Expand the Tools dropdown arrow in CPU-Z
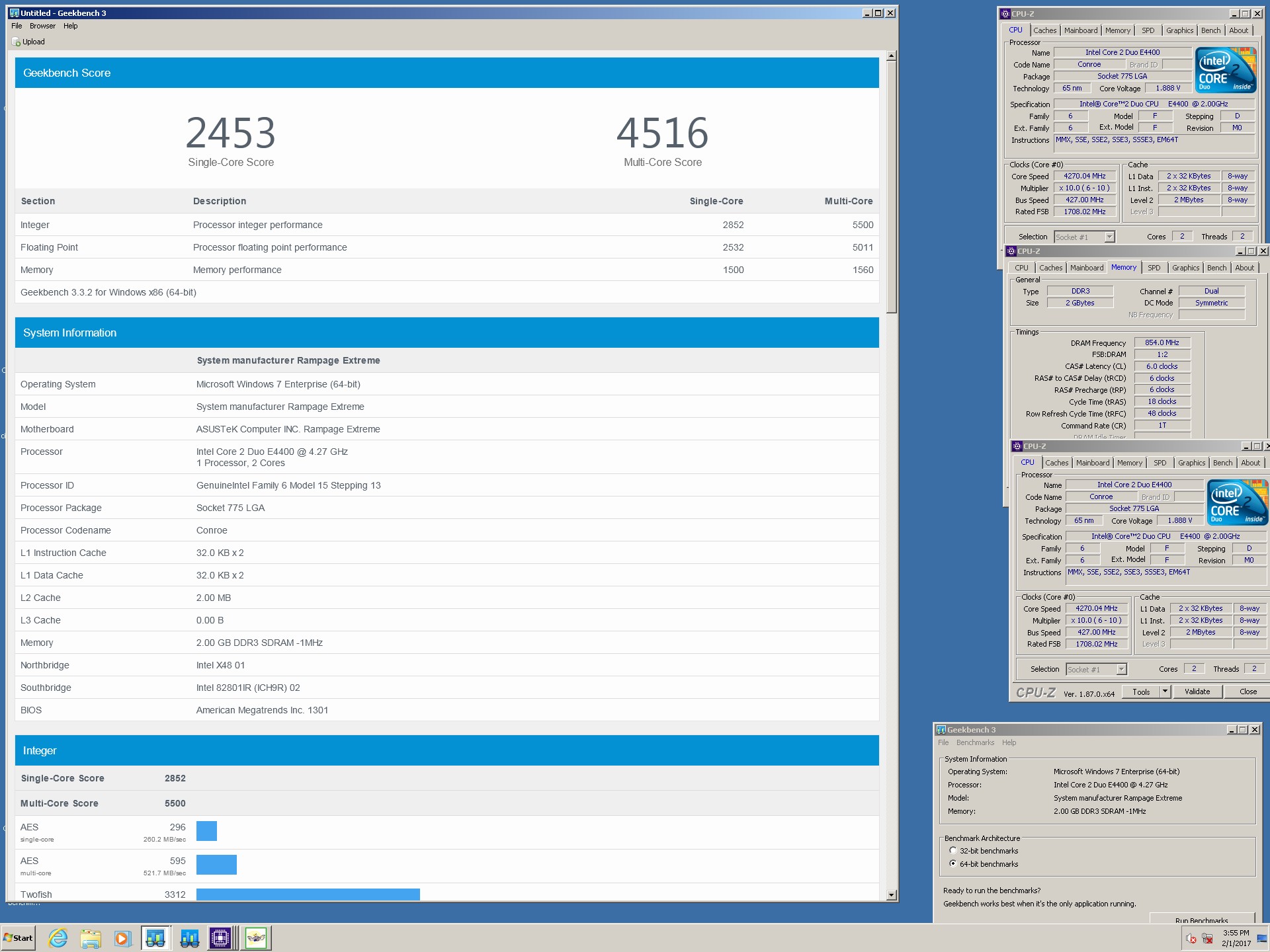Image resolution: width=1270 pixels, height=952 pixels. (x=1165, y=692)
